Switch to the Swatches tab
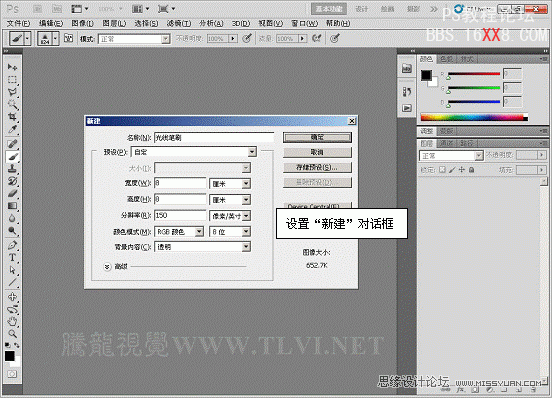Image resolution: width=552 pixels, height=398 pixels. (446, 59)
